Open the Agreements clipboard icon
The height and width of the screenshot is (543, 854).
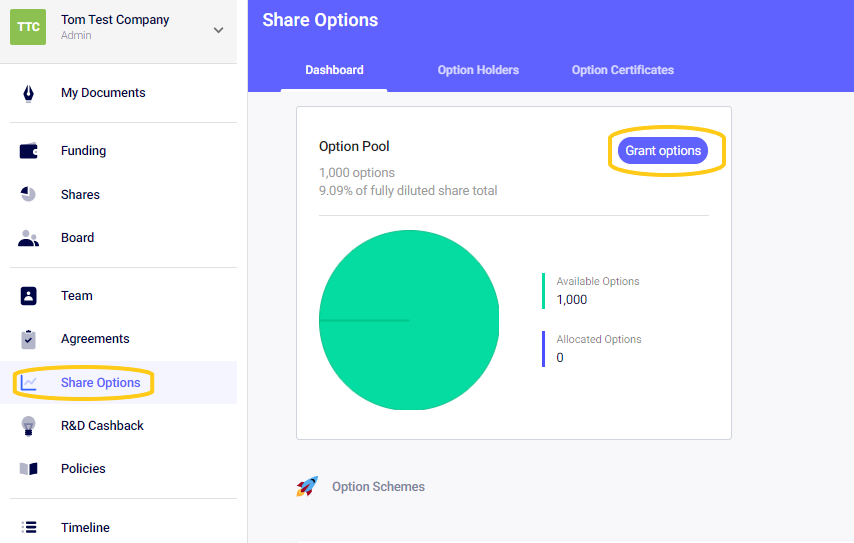[28, 339]
